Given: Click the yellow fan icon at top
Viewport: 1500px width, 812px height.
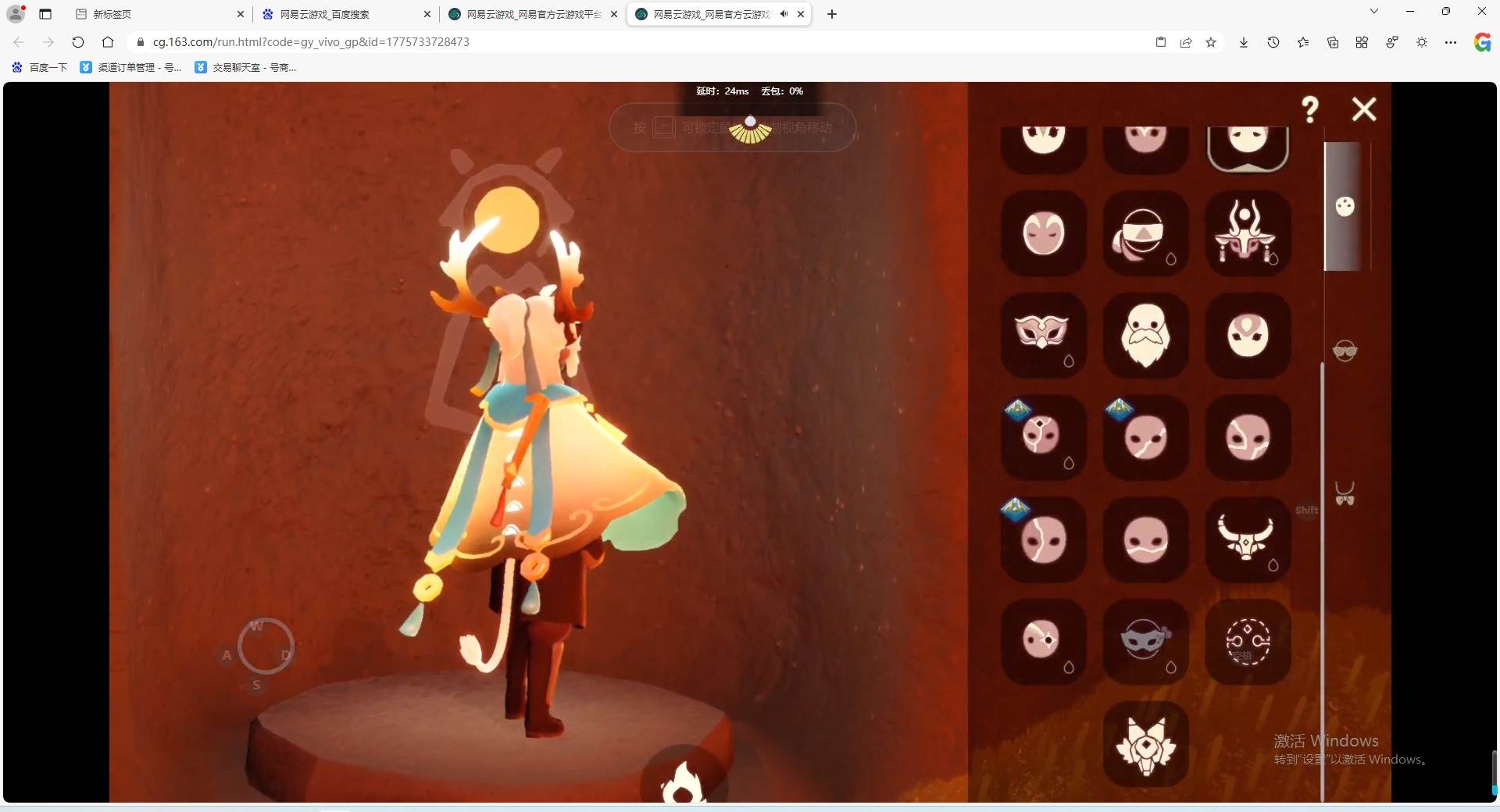Looking at the screenshot, I should click(750, 130).
